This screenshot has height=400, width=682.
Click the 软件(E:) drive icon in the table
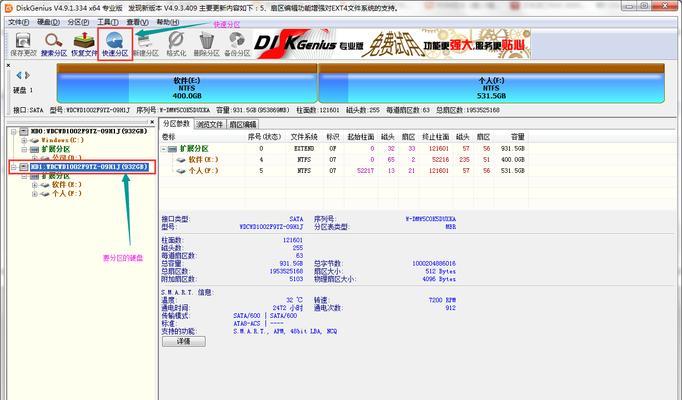(x=181, y=160)
